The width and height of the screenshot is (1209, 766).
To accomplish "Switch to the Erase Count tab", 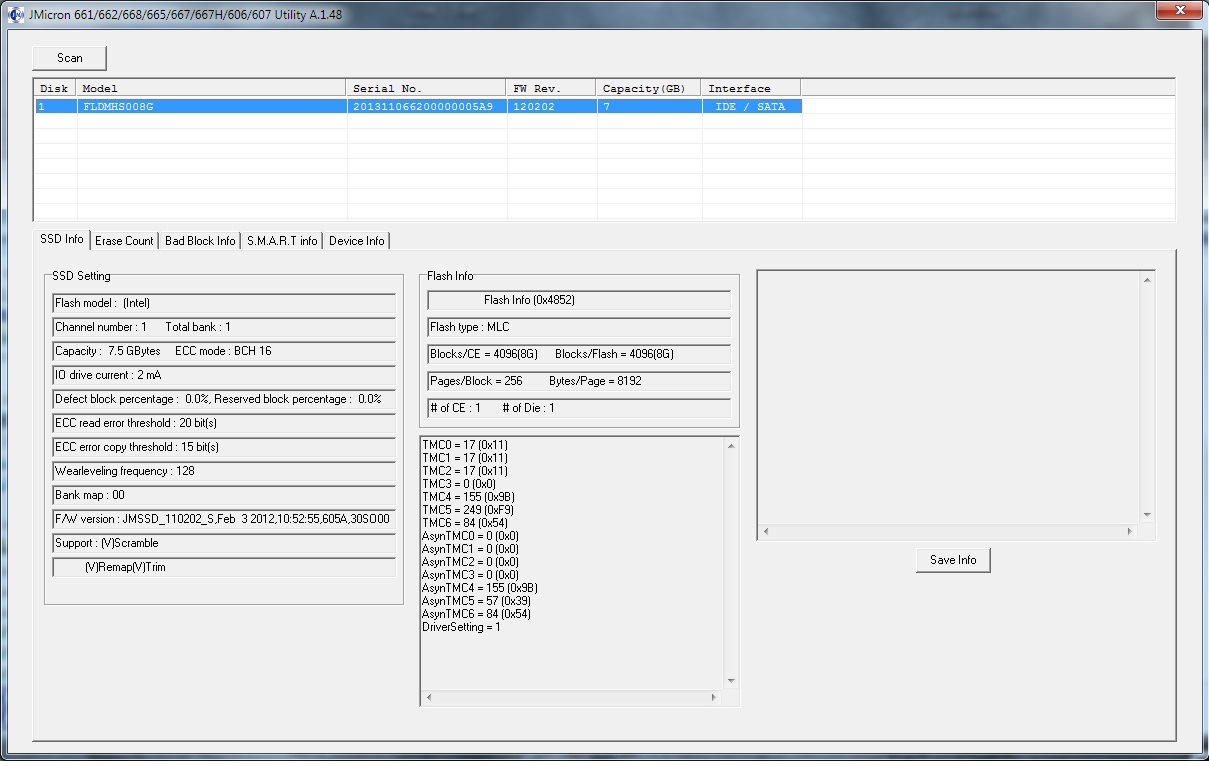I will [x=125, y=241].
